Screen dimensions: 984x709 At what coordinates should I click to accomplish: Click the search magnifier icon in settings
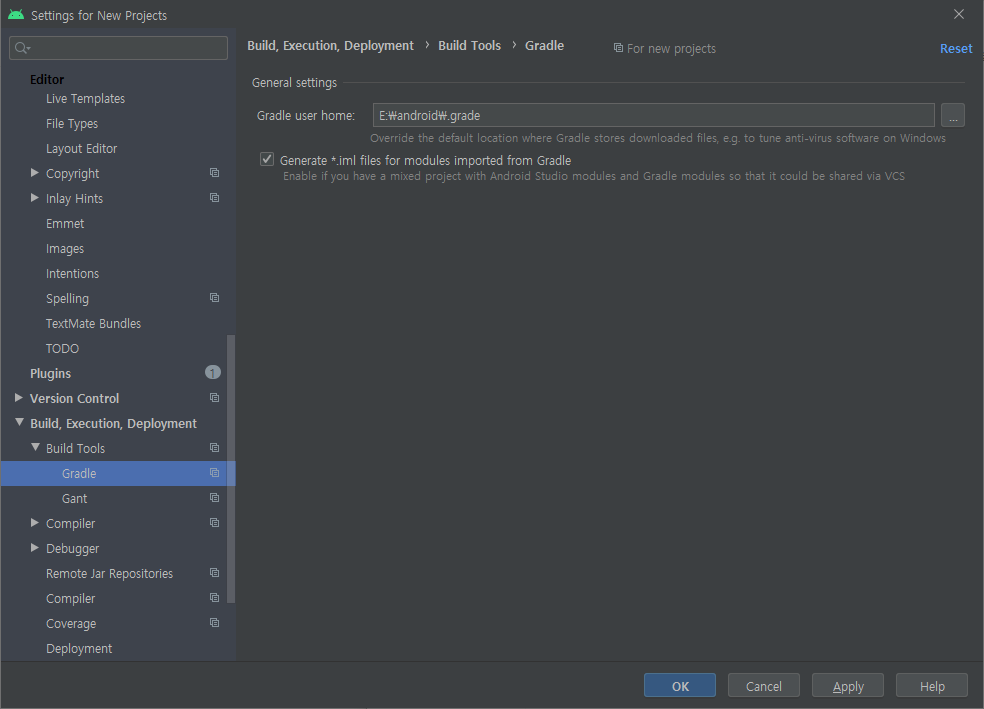pyautogui.click(x=22, y=48)
